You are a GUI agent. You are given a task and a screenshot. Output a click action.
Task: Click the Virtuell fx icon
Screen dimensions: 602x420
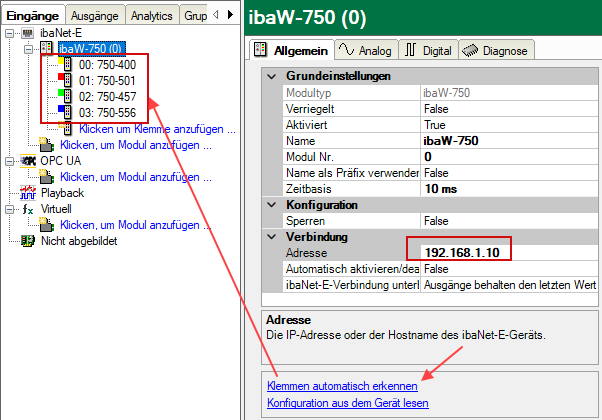click(27, 209)
